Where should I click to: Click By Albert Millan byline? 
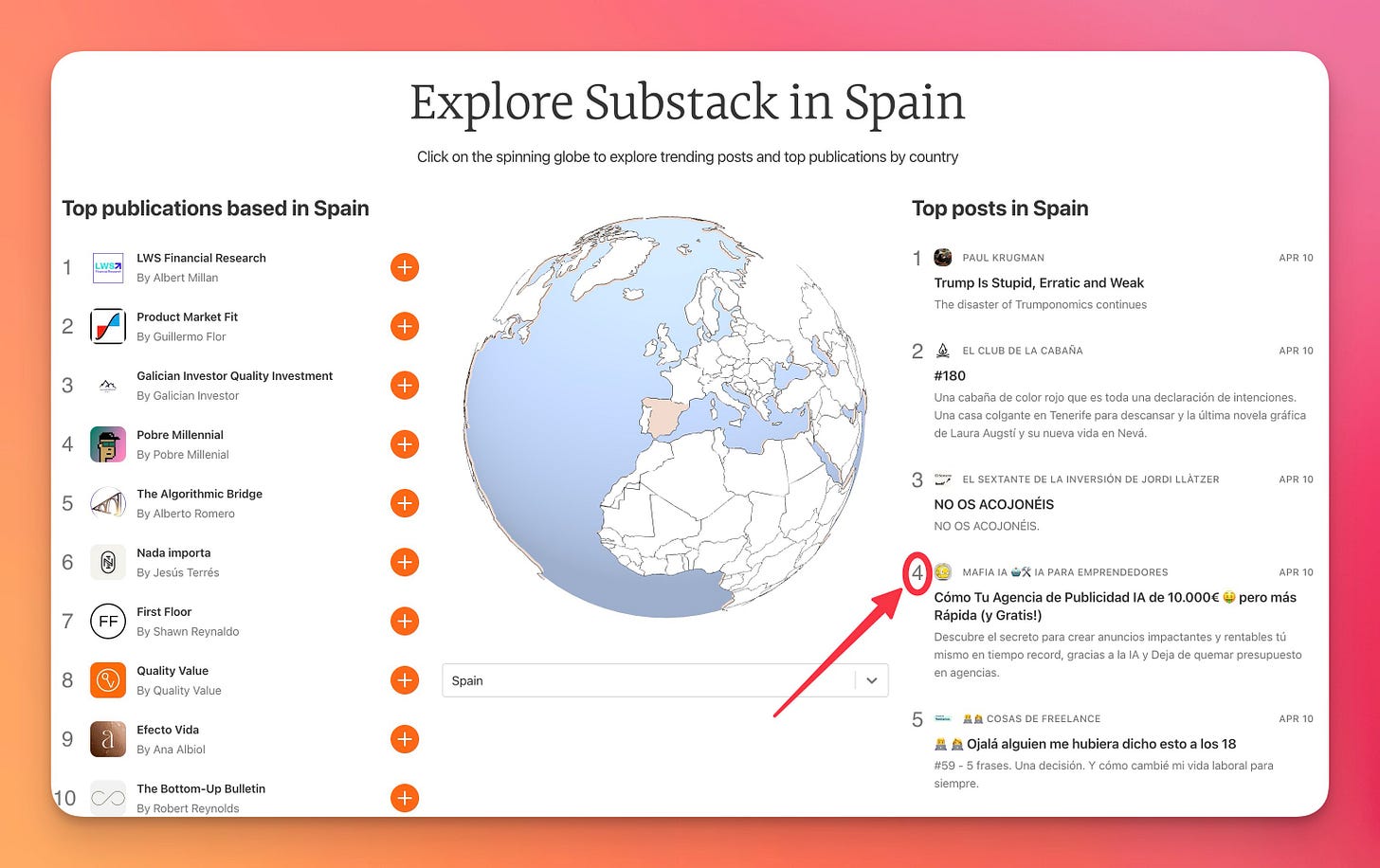point(177,278)
